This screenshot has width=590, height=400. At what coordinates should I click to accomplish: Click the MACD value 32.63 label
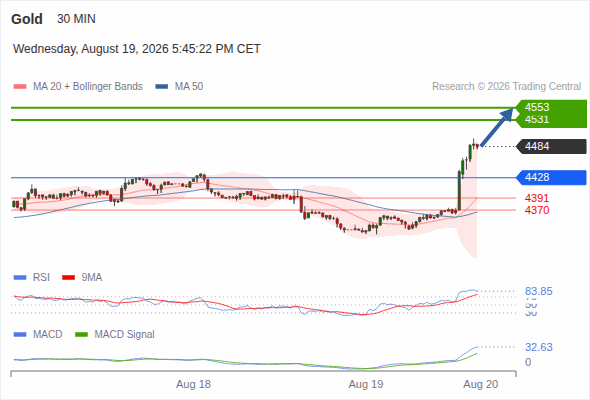pos(539,347)
